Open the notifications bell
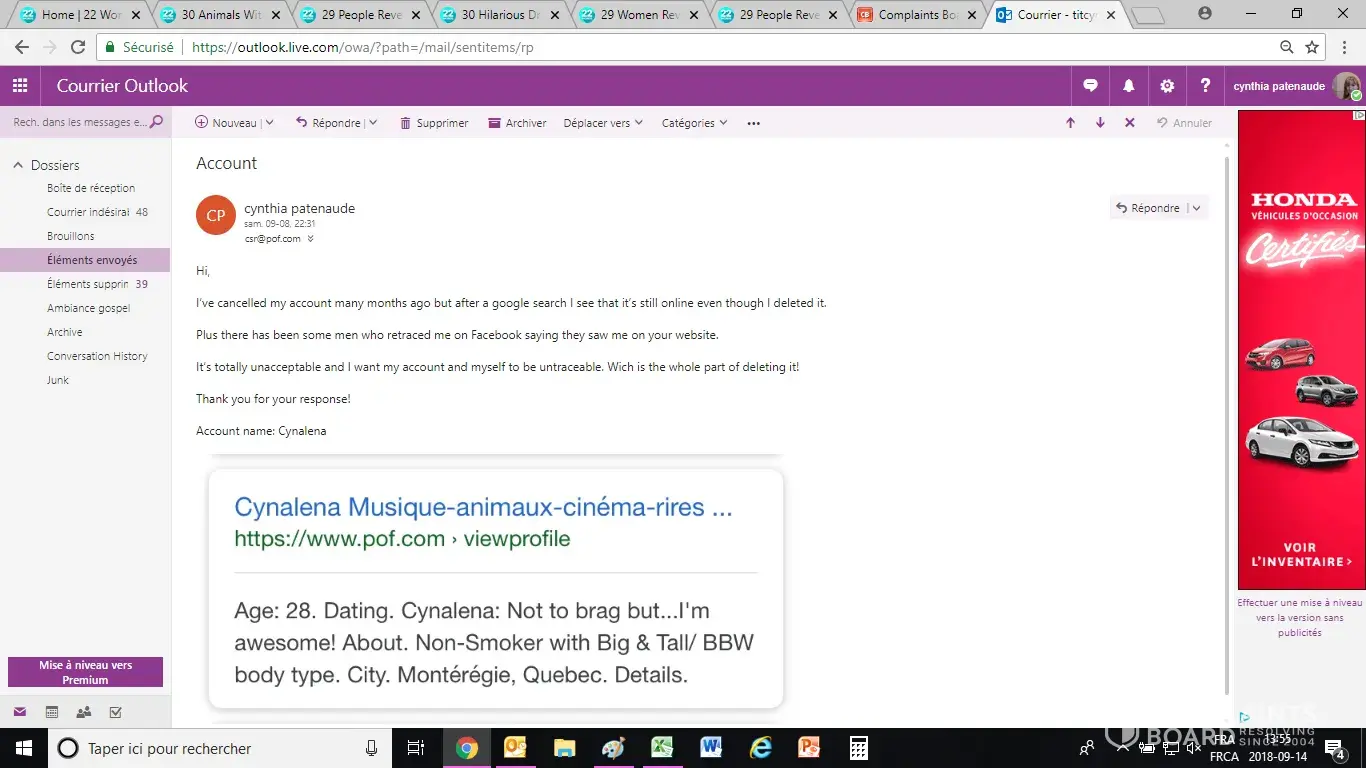The width and height of the screenshot is (1366, 768). (x=1129, y=86)
